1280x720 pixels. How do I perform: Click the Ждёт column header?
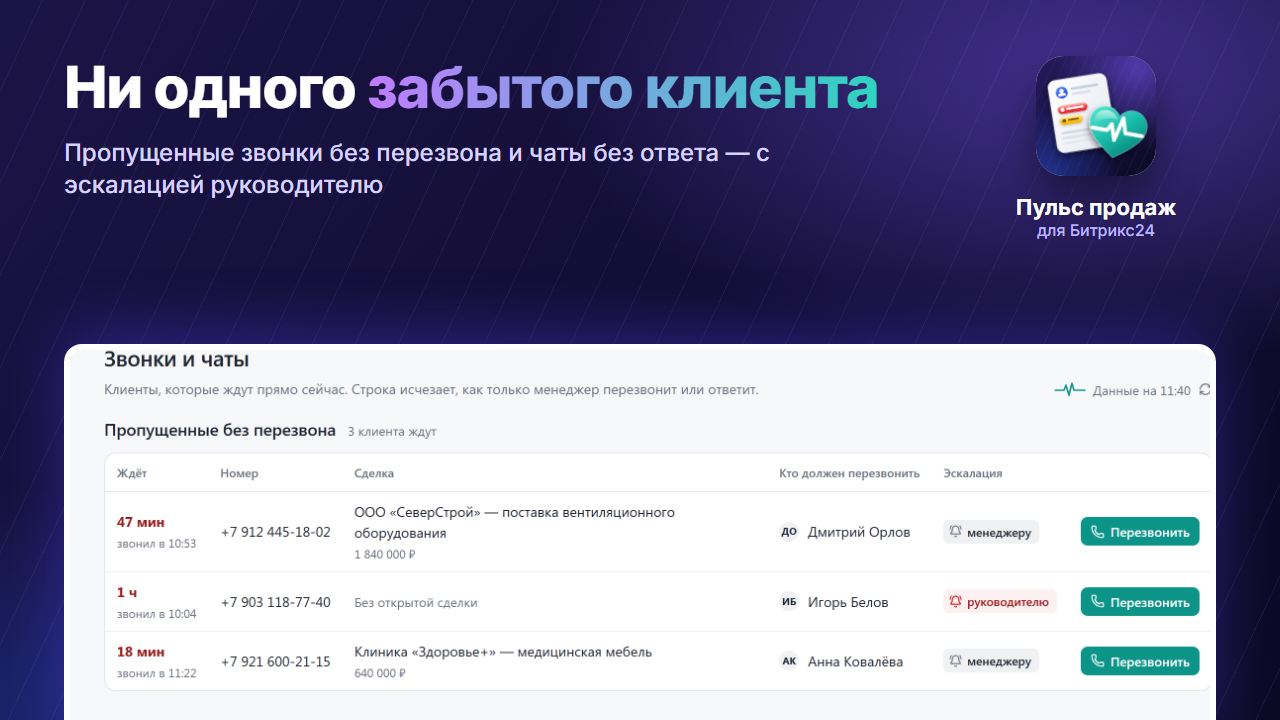[132, 473]
